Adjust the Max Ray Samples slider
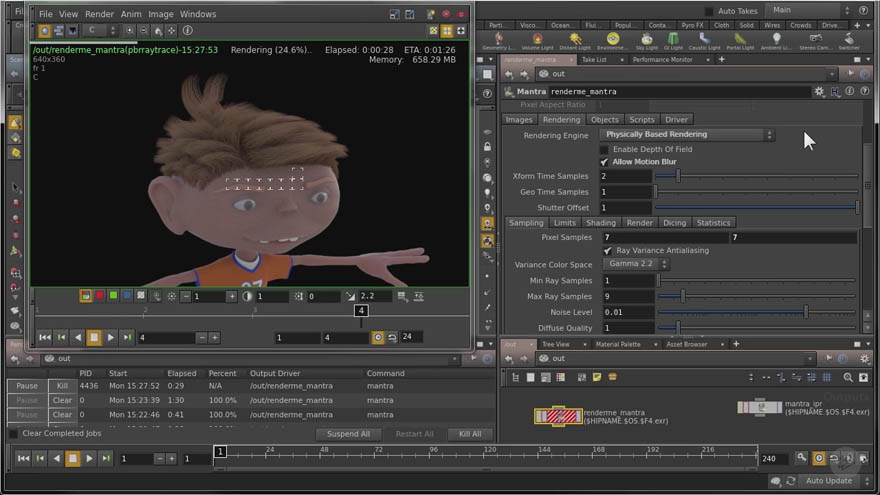880x495 pixels. coord(757,296)
